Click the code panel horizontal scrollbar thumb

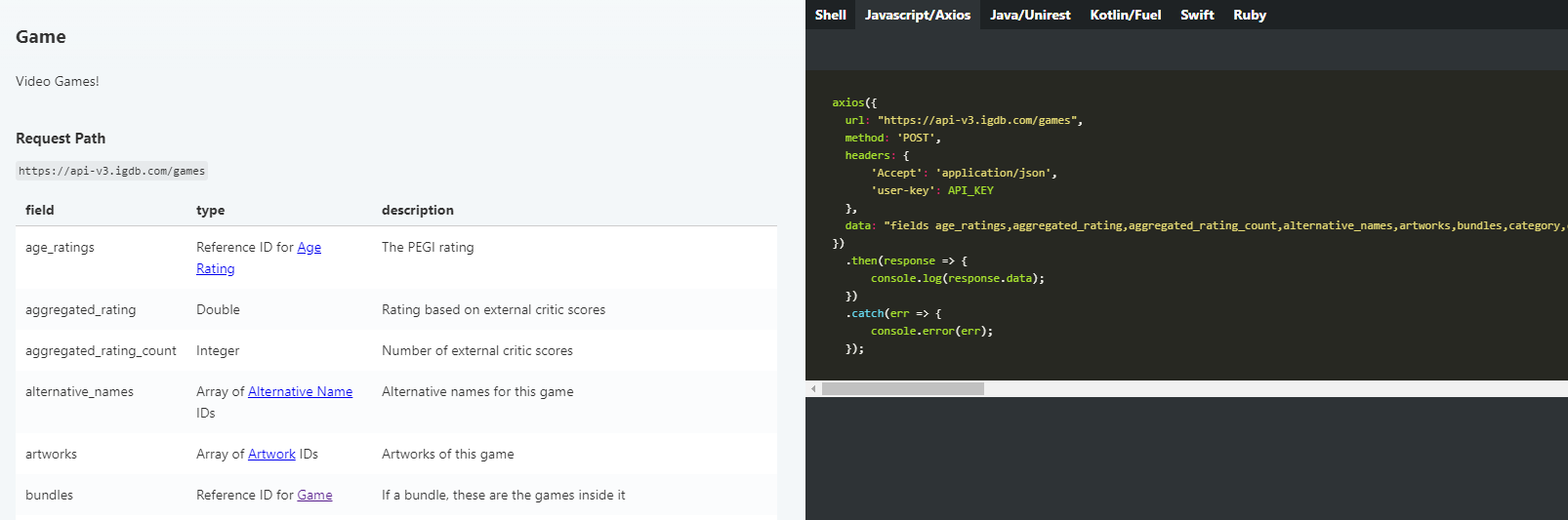(x=903, y=388)
